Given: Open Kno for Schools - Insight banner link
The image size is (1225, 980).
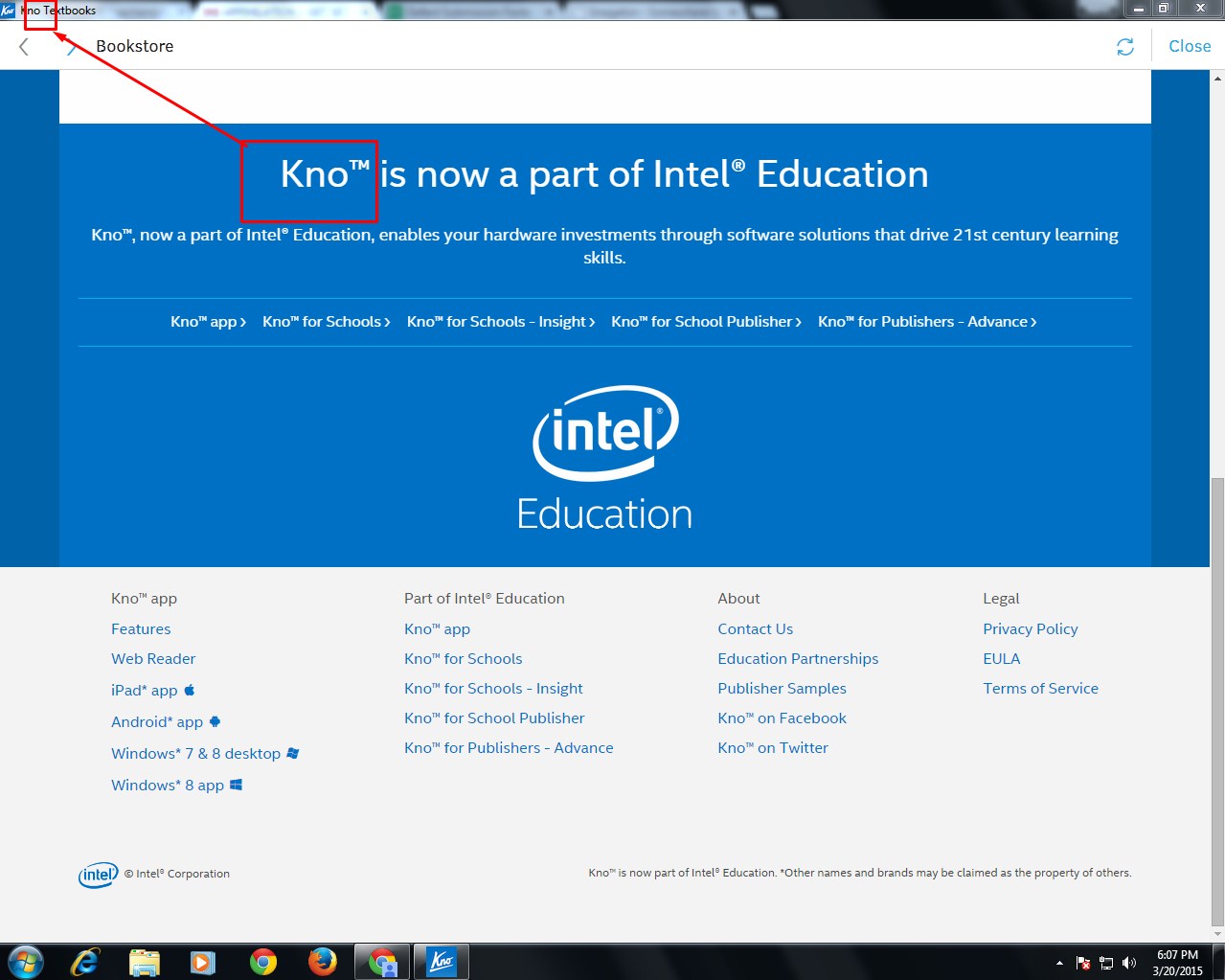Looking at the screenshot, I should pos(501,322).
